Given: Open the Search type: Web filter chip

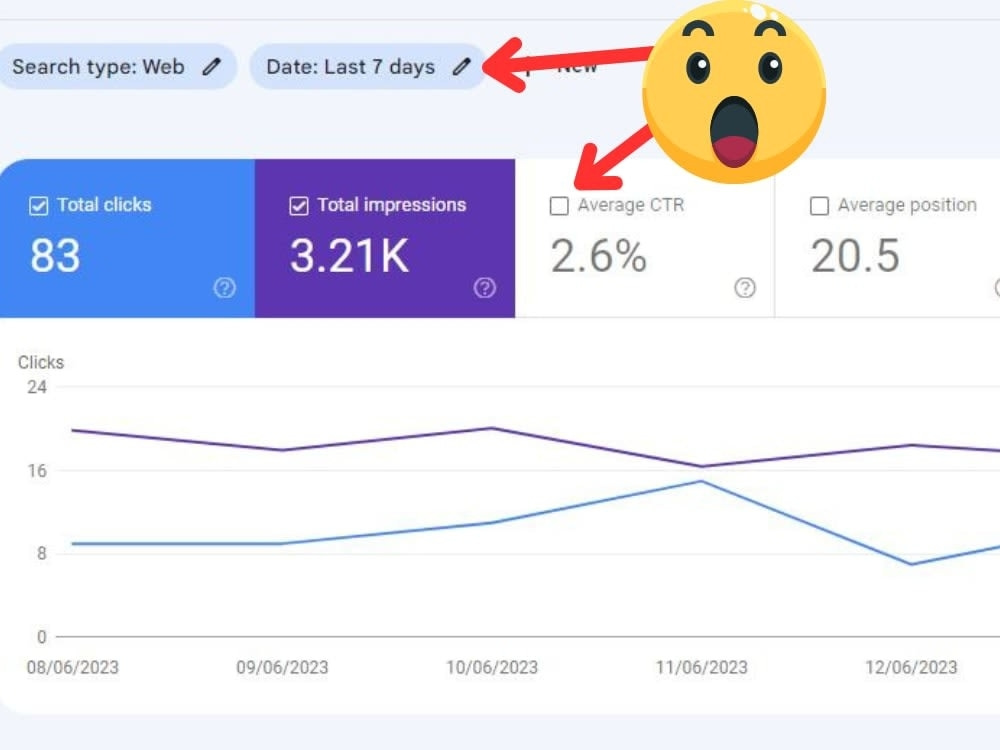Looking at the screenshot, I should coord(117,66).
